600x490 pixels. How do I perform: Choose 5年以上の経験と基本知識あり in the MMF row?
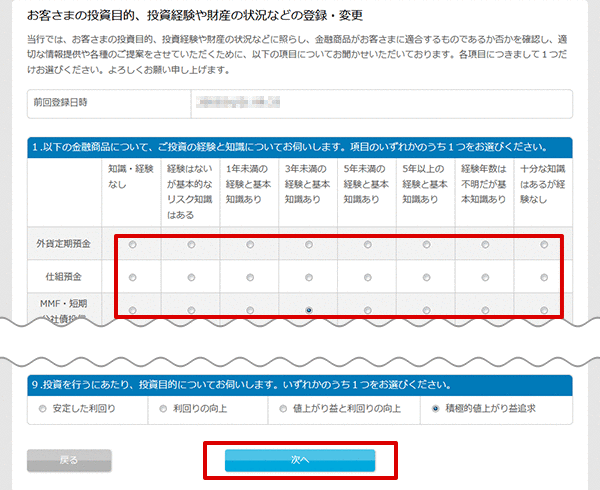426,310
